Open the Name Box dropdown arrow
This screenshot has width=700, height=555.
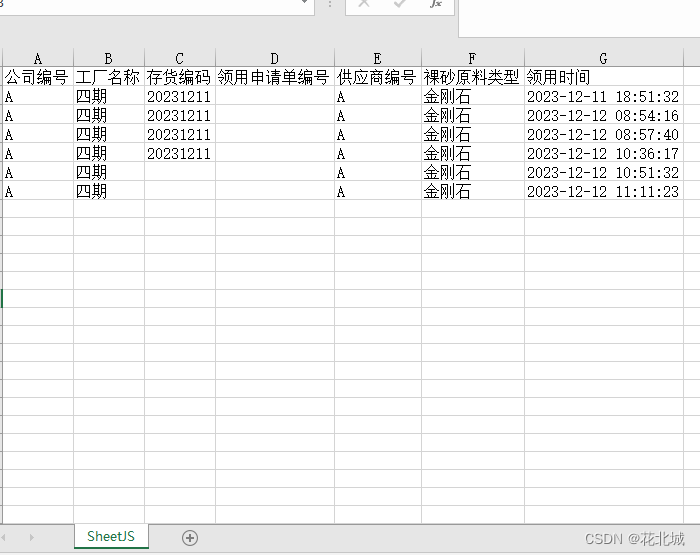[304, 2]
